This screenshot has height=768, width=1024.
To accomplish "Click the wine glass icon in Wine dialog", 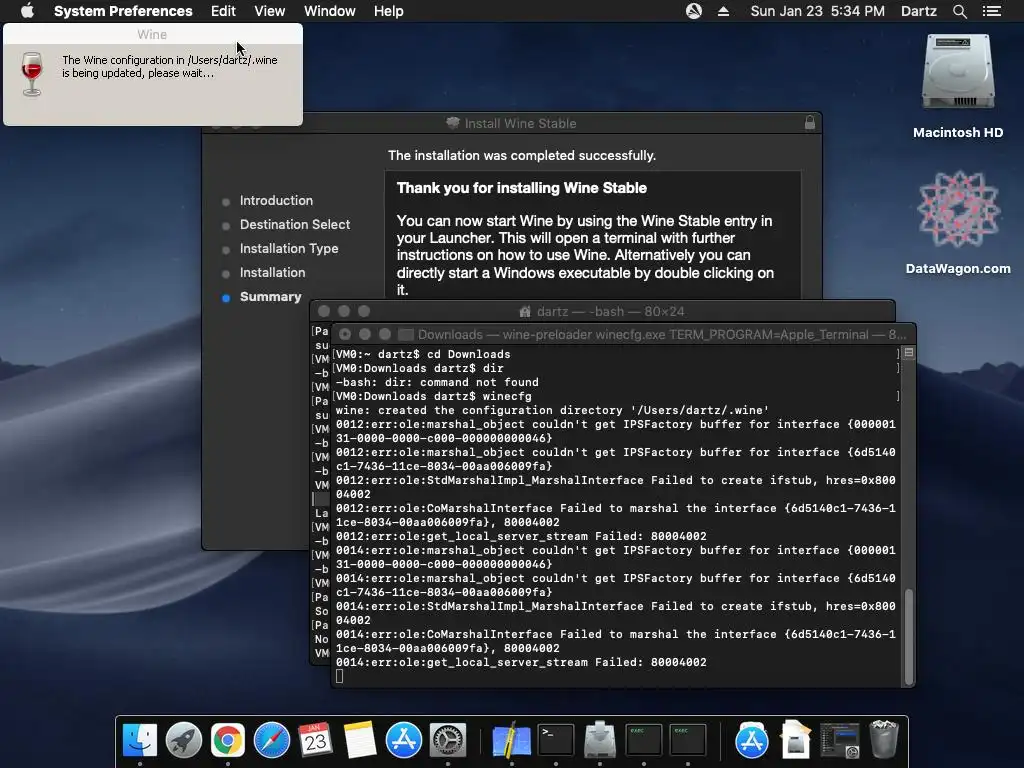I will point(31,74).
